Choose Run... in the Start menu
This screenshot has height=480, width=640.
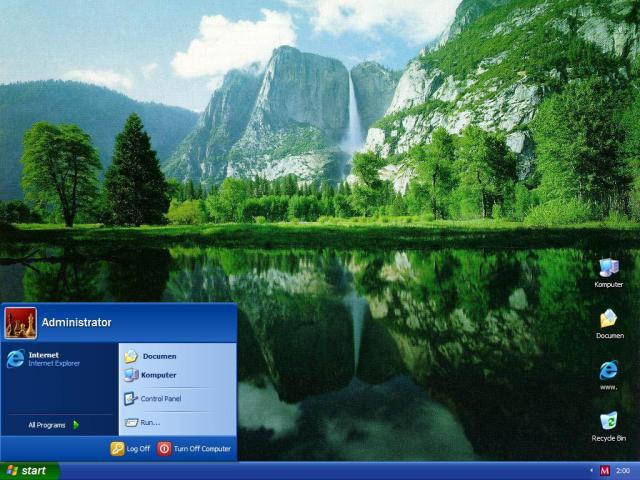[142, 422]
